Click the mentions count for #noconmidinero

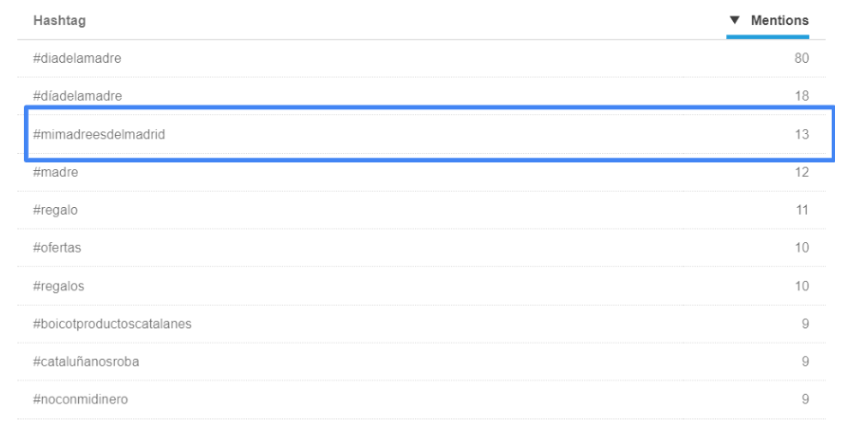click(x=805, y=399)
